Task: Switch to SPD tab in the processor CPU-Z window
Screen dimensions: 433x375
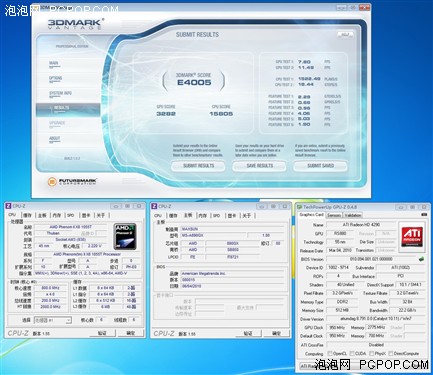Action: pyautogui.click(x=71, y=216)
